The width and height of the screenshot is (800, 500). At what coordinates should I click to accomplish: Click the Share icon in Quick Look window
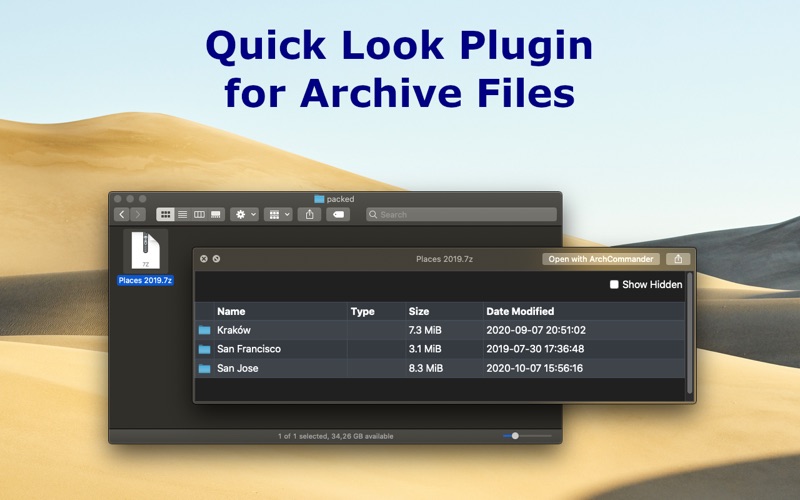coord(678,259)
